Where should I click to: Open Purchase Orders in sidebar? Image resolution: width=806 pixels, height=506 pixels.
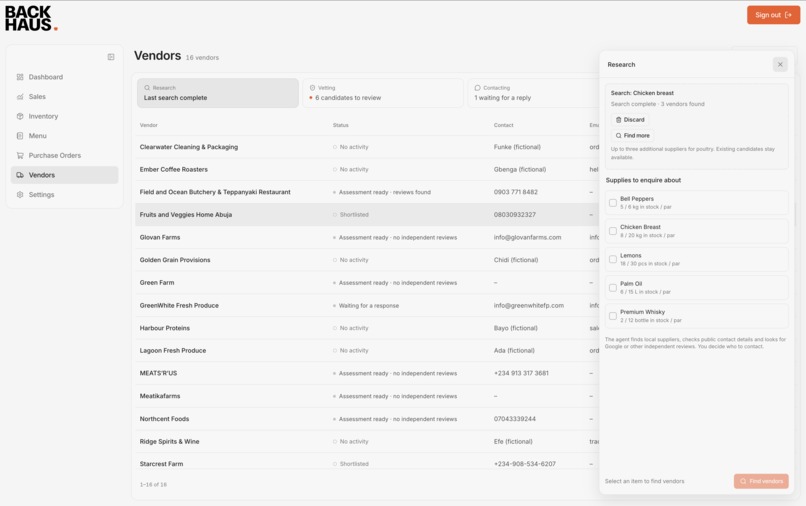click(64, 155)
